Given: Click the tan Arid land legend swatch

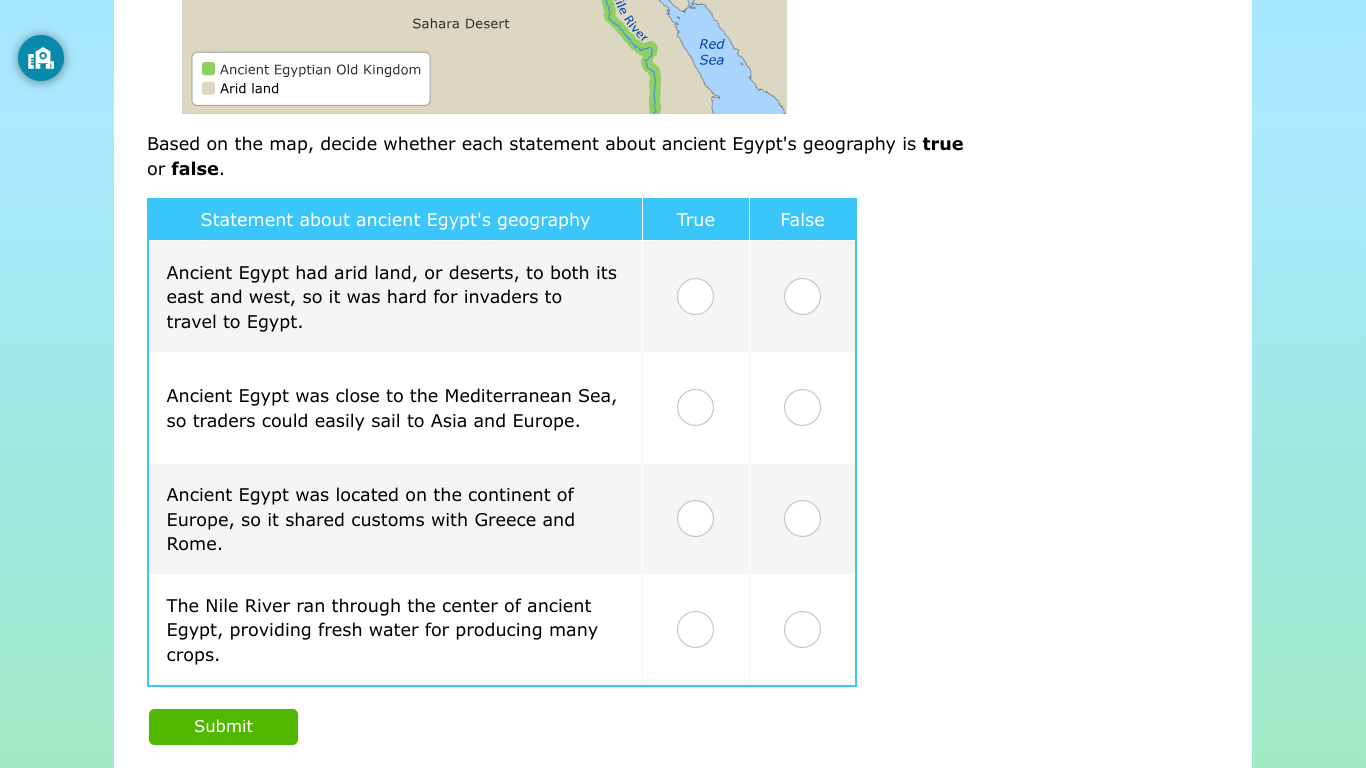Looking at the screenshot, I should 208,87.
